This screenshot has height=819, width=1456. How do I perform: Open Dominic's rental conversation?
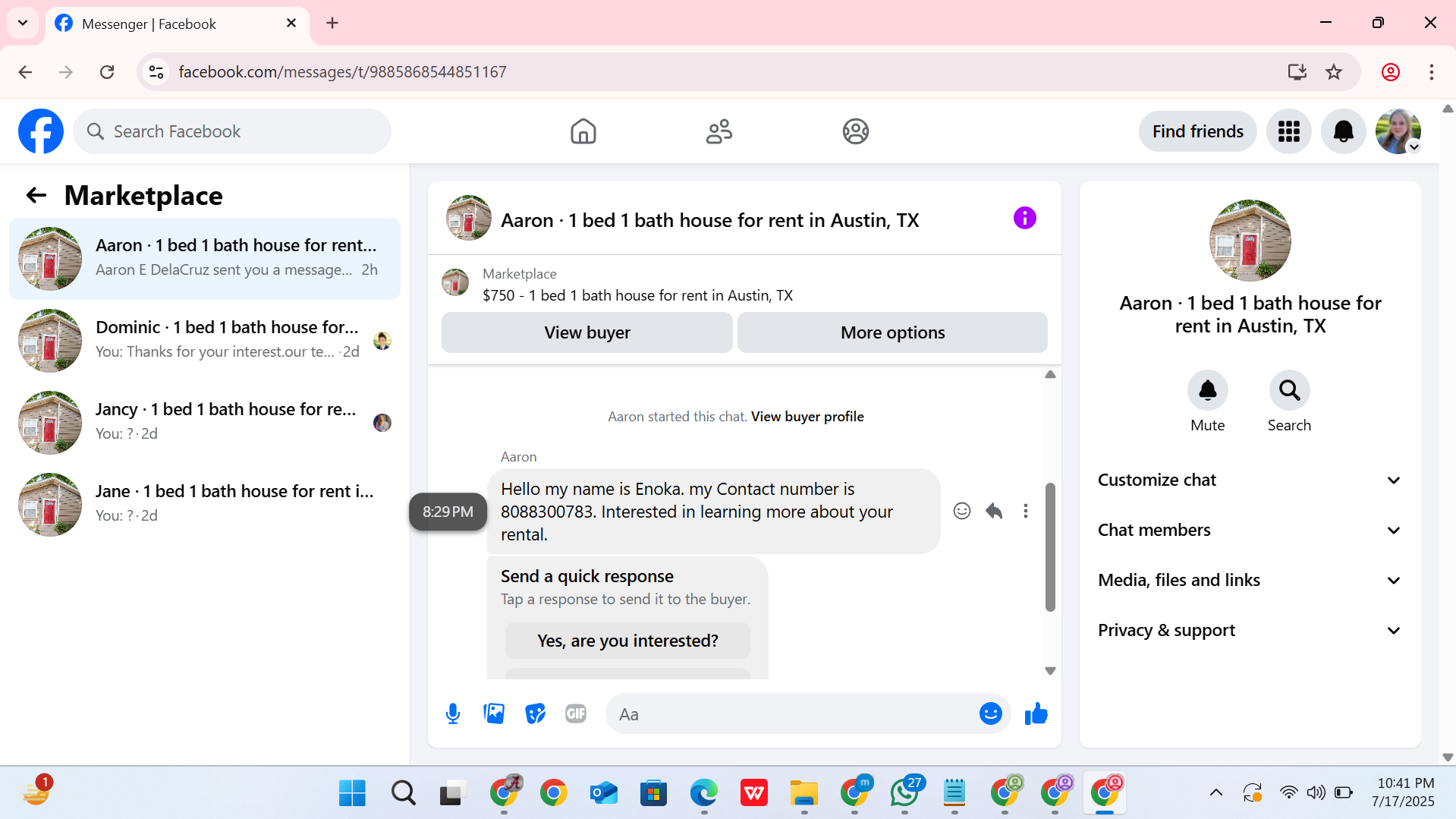click(205, 341)
